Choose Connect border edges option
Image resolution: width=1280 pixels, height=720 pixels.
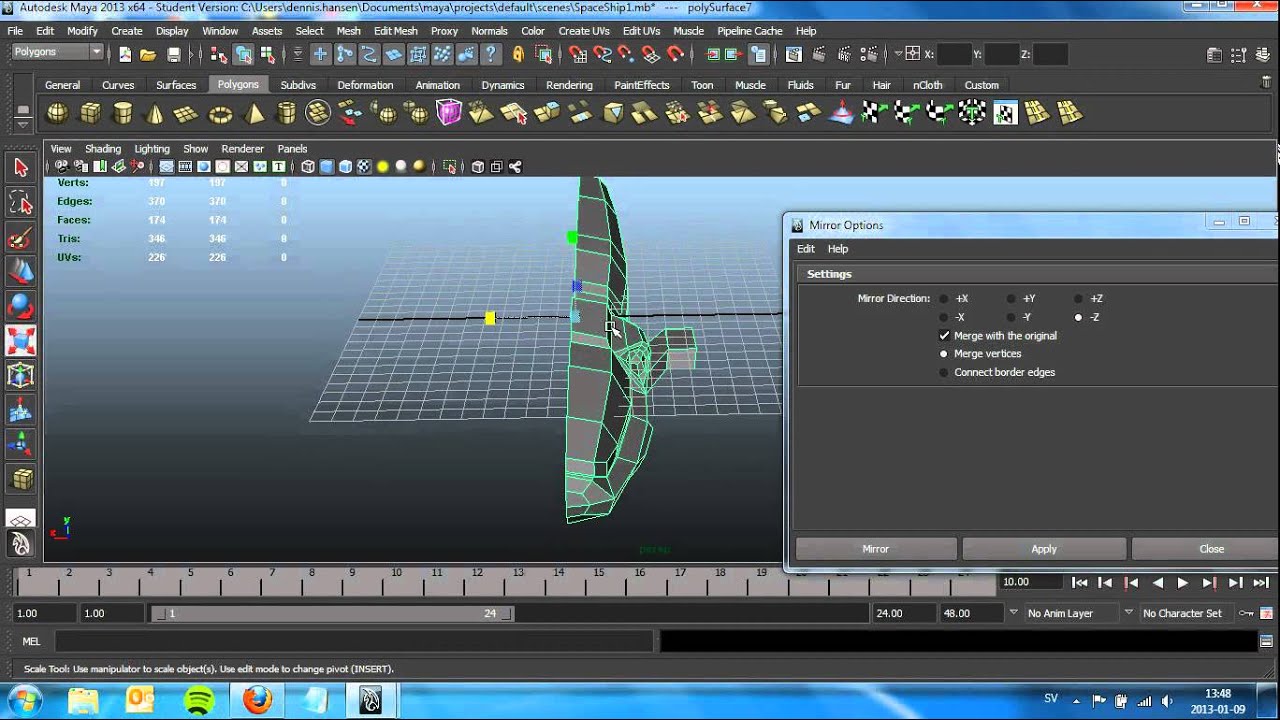coord(944,373)
